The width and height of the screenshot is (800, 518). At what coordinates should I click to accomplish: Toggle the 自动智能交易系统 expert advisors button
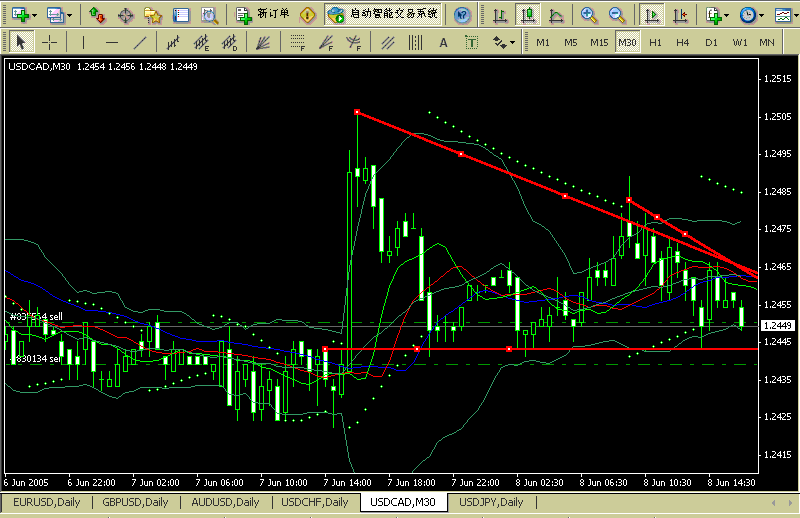383,14
